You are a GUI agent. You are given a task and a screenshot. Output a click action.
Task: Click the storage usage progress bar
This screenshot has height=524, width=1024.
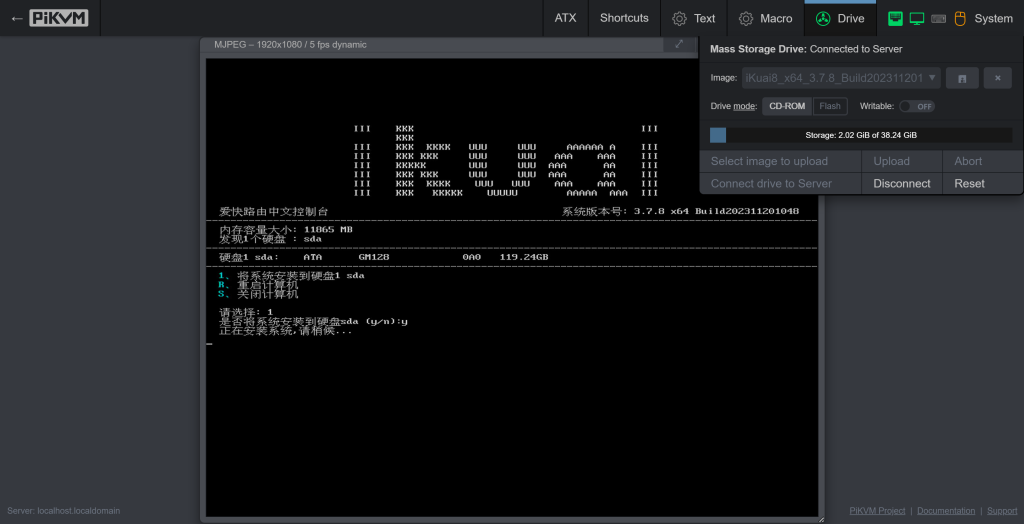pos(861,135)
